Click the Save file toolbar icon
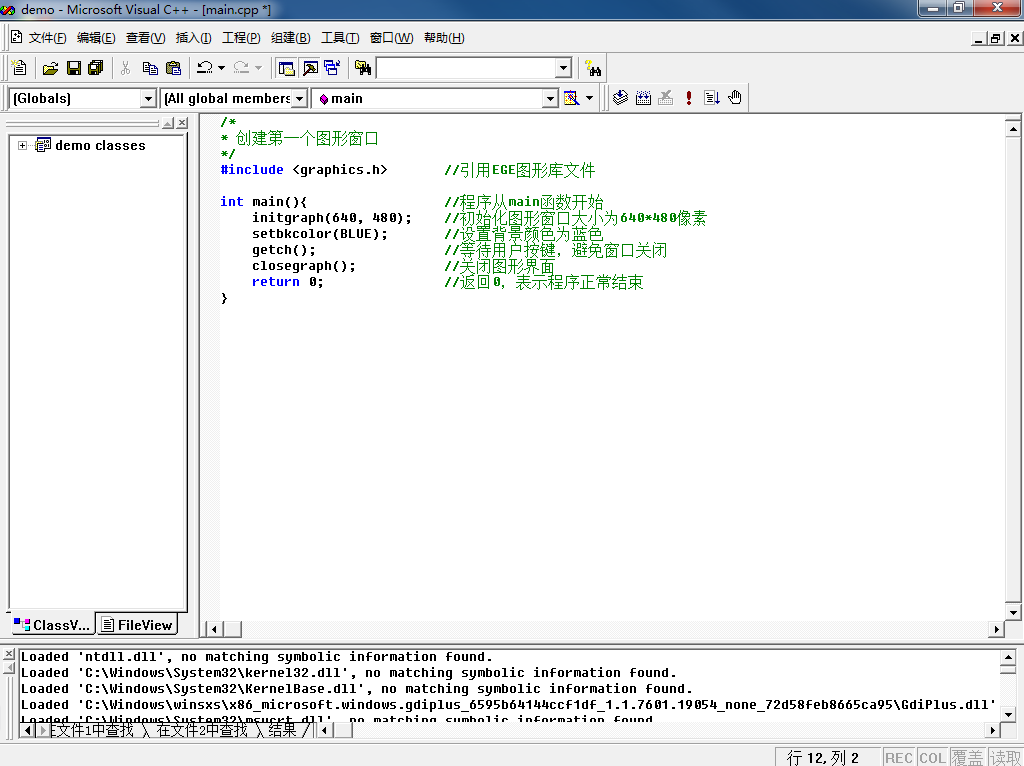Viewport: 1024px width, 766px height. coord(73,68)
